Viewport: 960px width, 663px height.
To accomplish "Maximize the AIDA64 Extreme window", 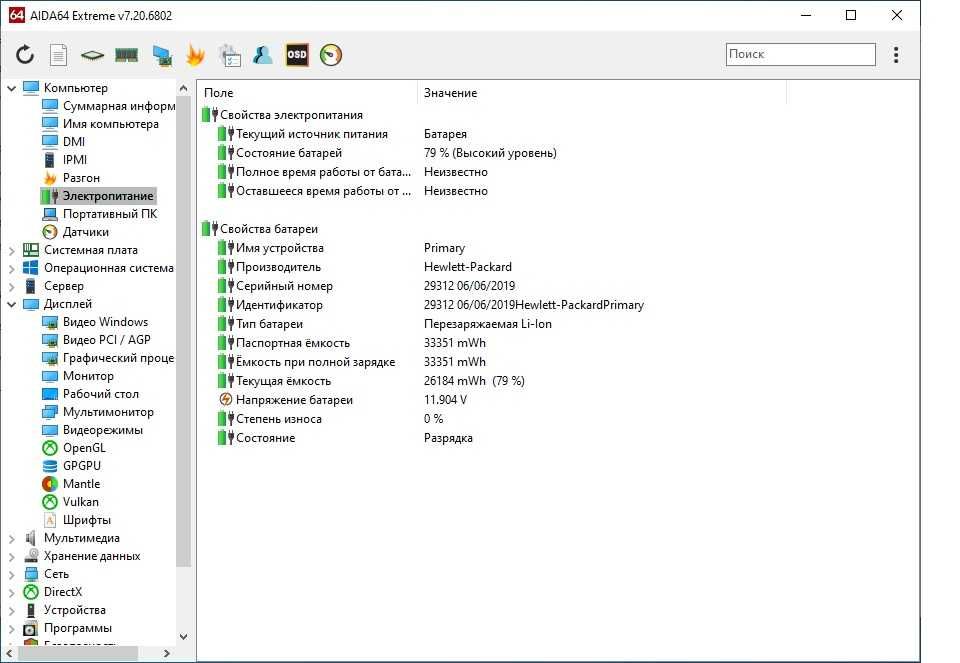I will pyautogui.click(x=851, y=15).
